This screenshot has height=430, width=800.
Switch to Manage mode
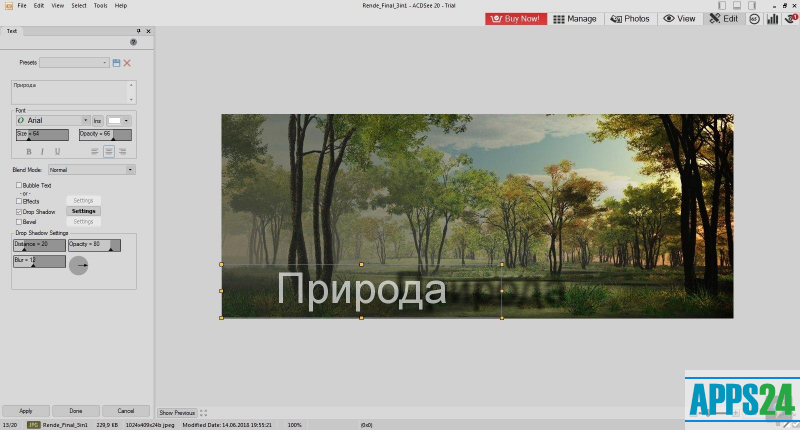pos(575,18)
